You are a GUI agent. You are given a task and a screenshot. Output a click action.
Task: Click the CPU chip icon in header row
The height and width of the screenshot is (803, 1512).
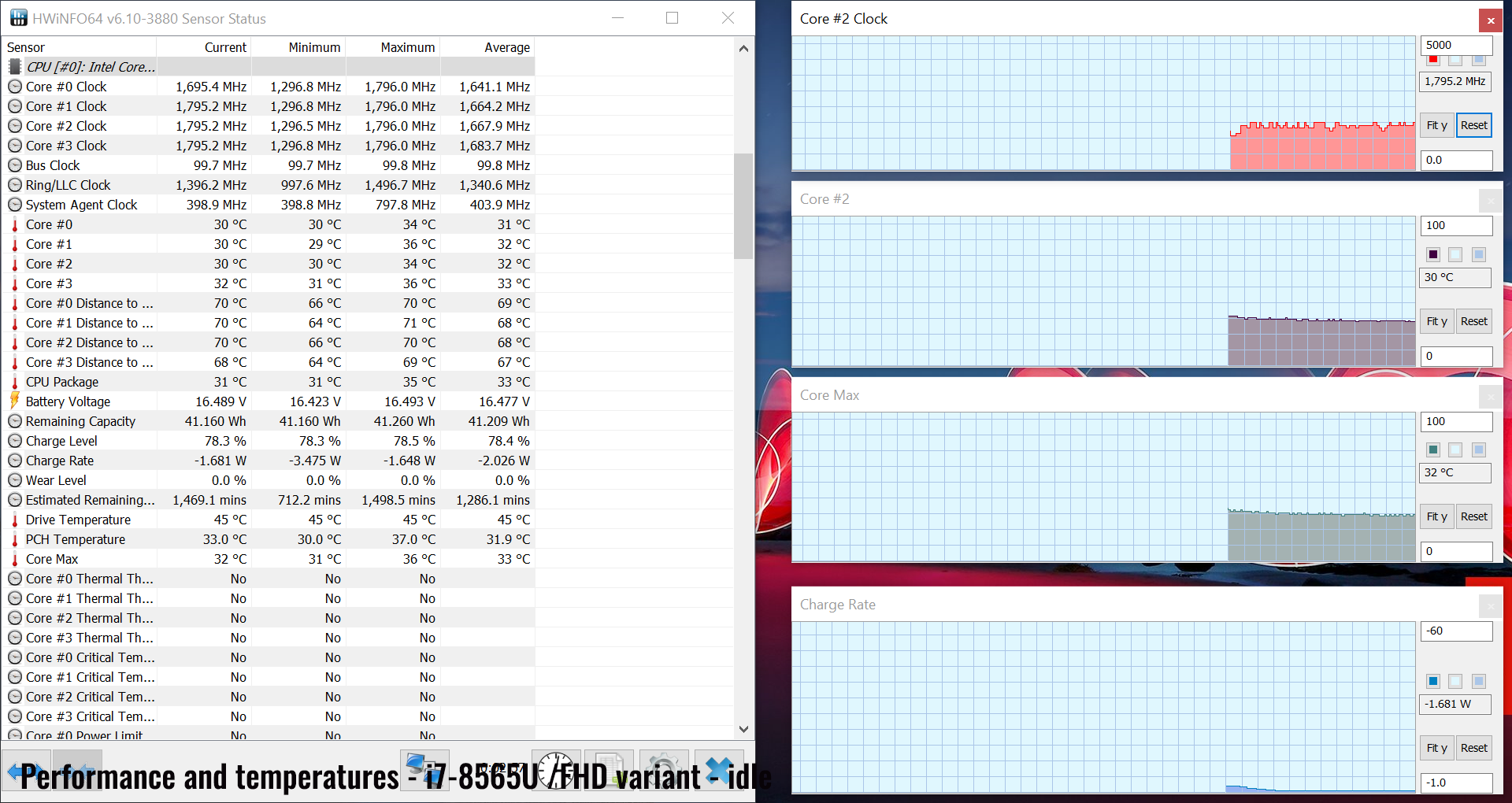(15, 67)
